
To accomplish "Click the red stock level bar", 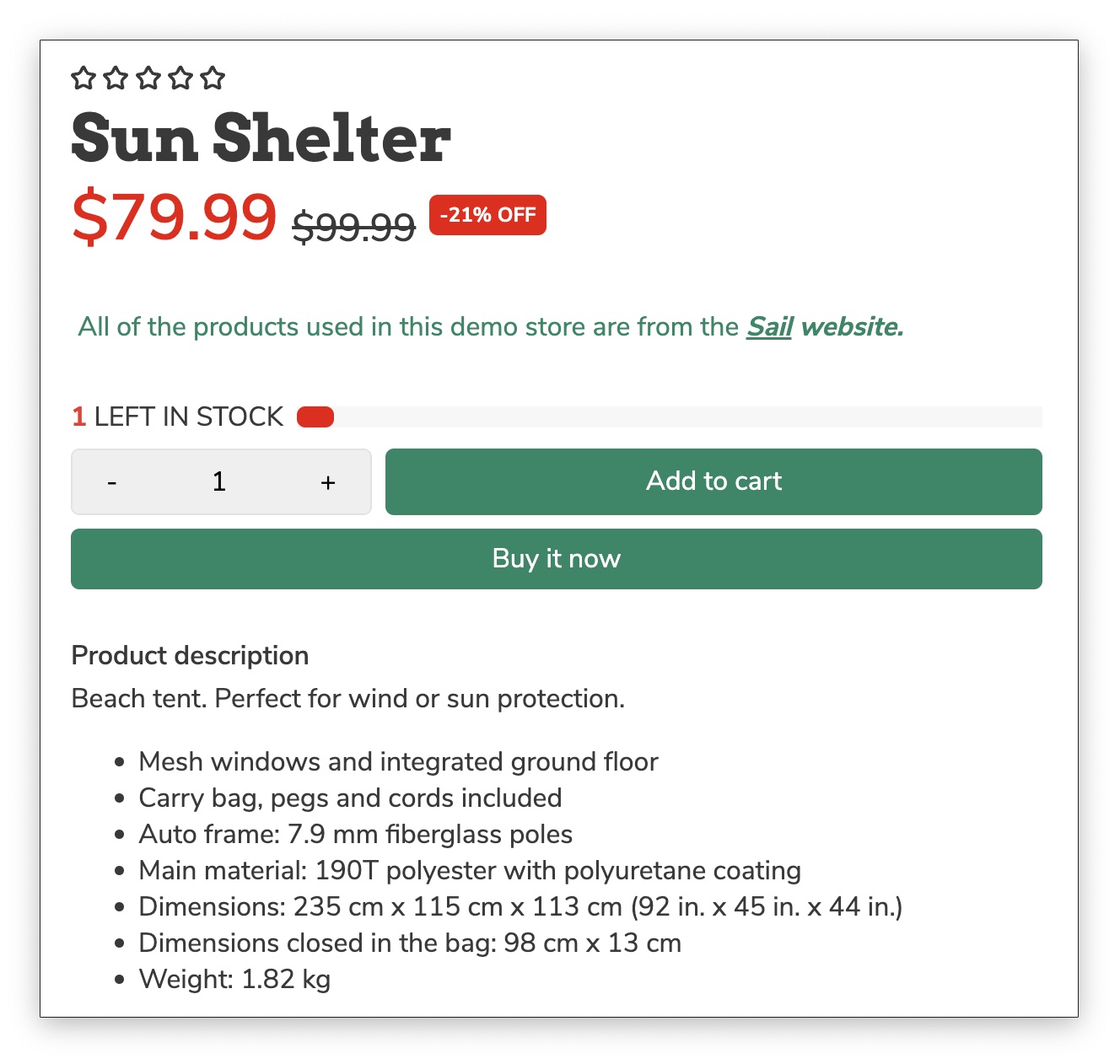I will (315, 417).
